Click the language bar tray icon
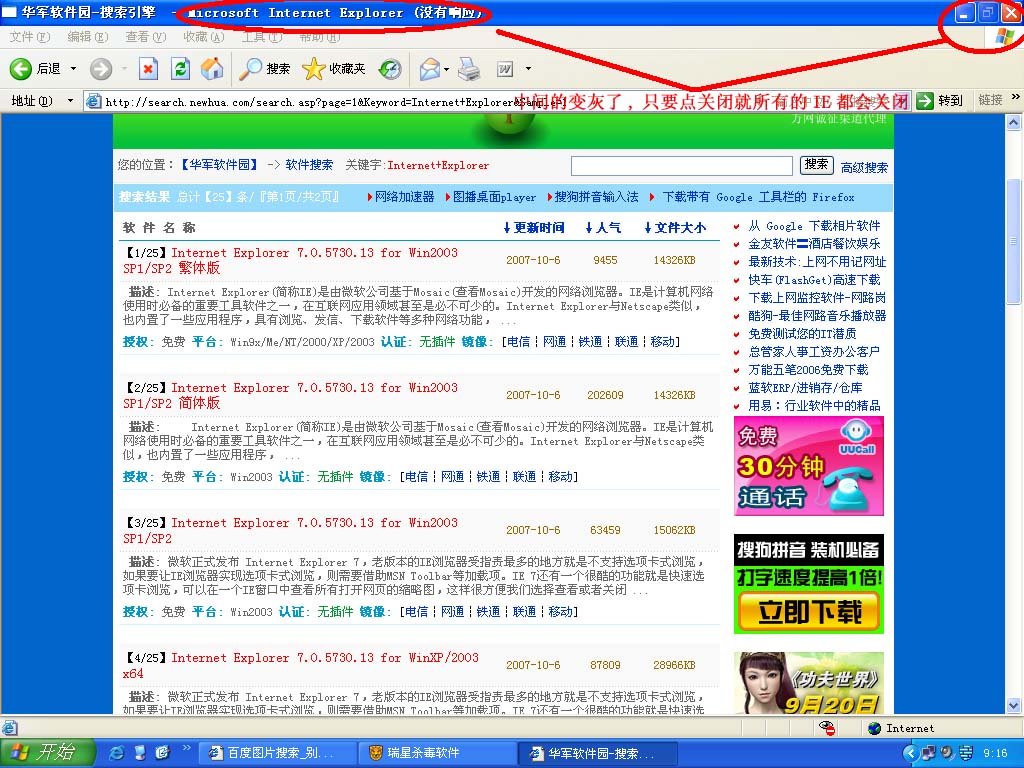 [x=965, y=753]
